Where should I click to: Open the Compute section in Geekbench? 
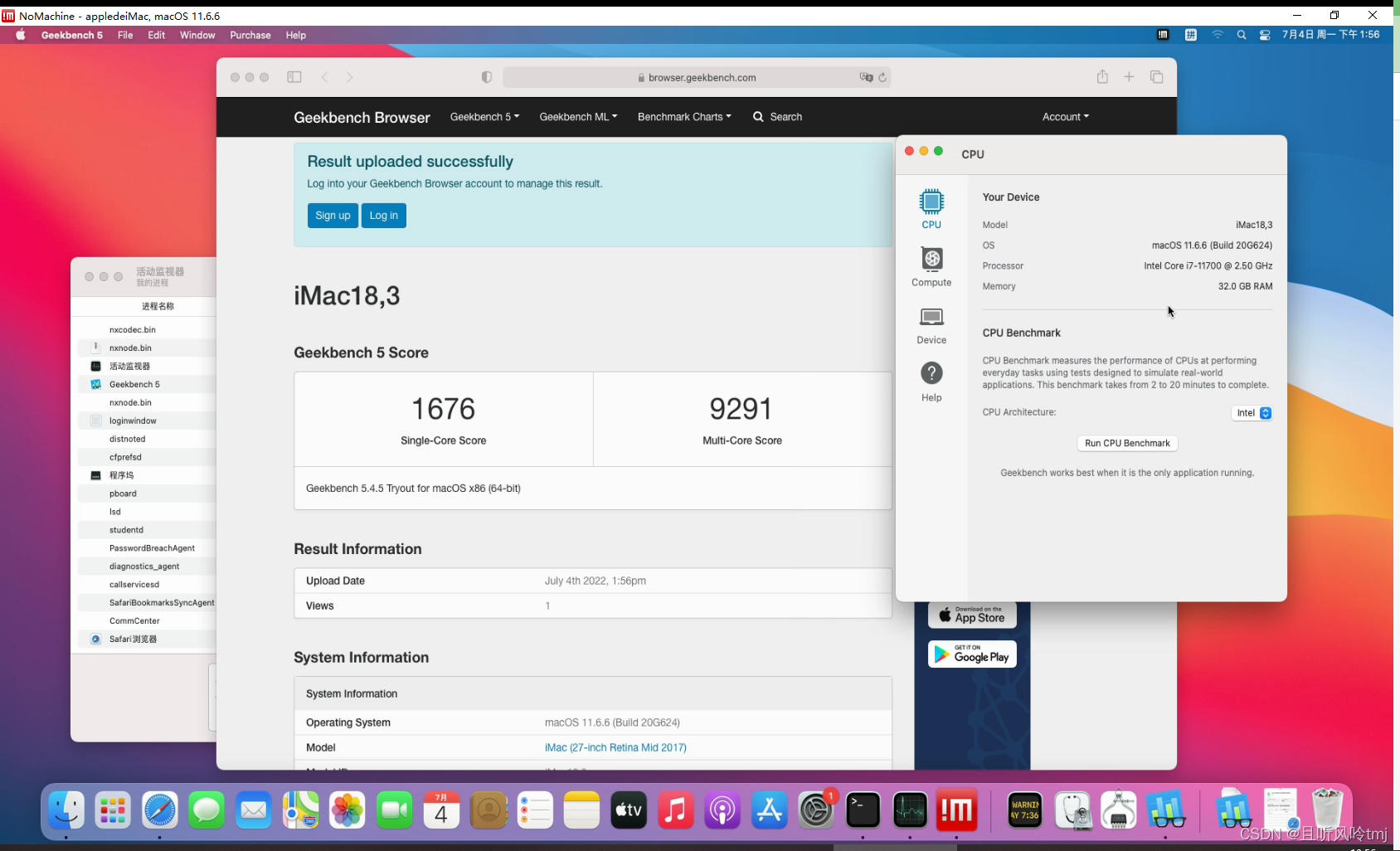[931, 266]
